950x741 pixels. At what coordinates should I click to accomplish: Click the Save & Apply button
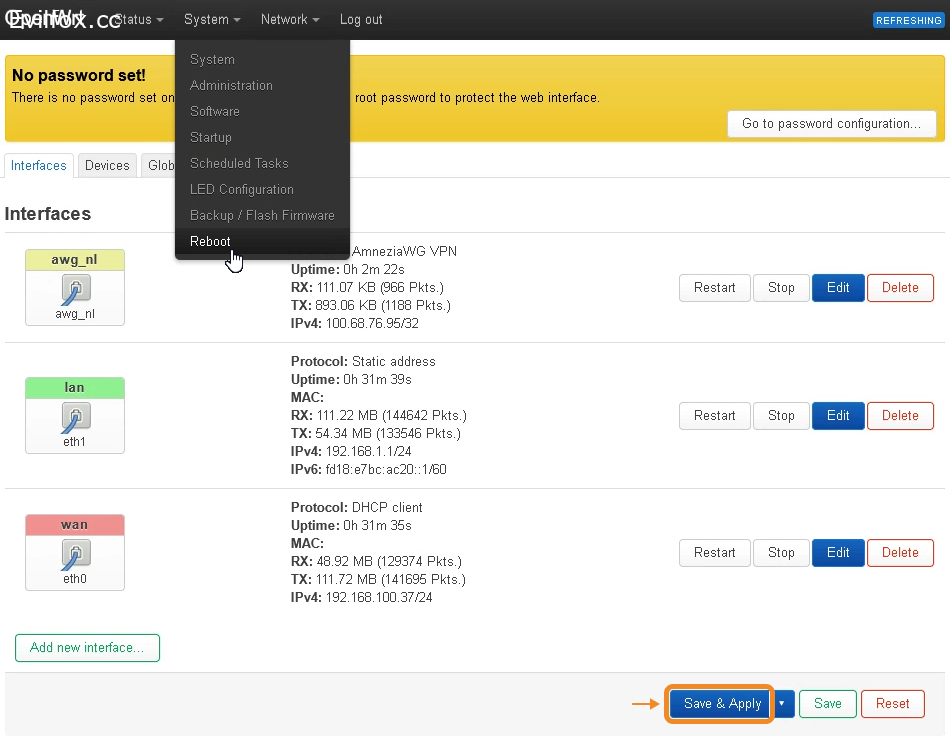(x=722, y=704)
